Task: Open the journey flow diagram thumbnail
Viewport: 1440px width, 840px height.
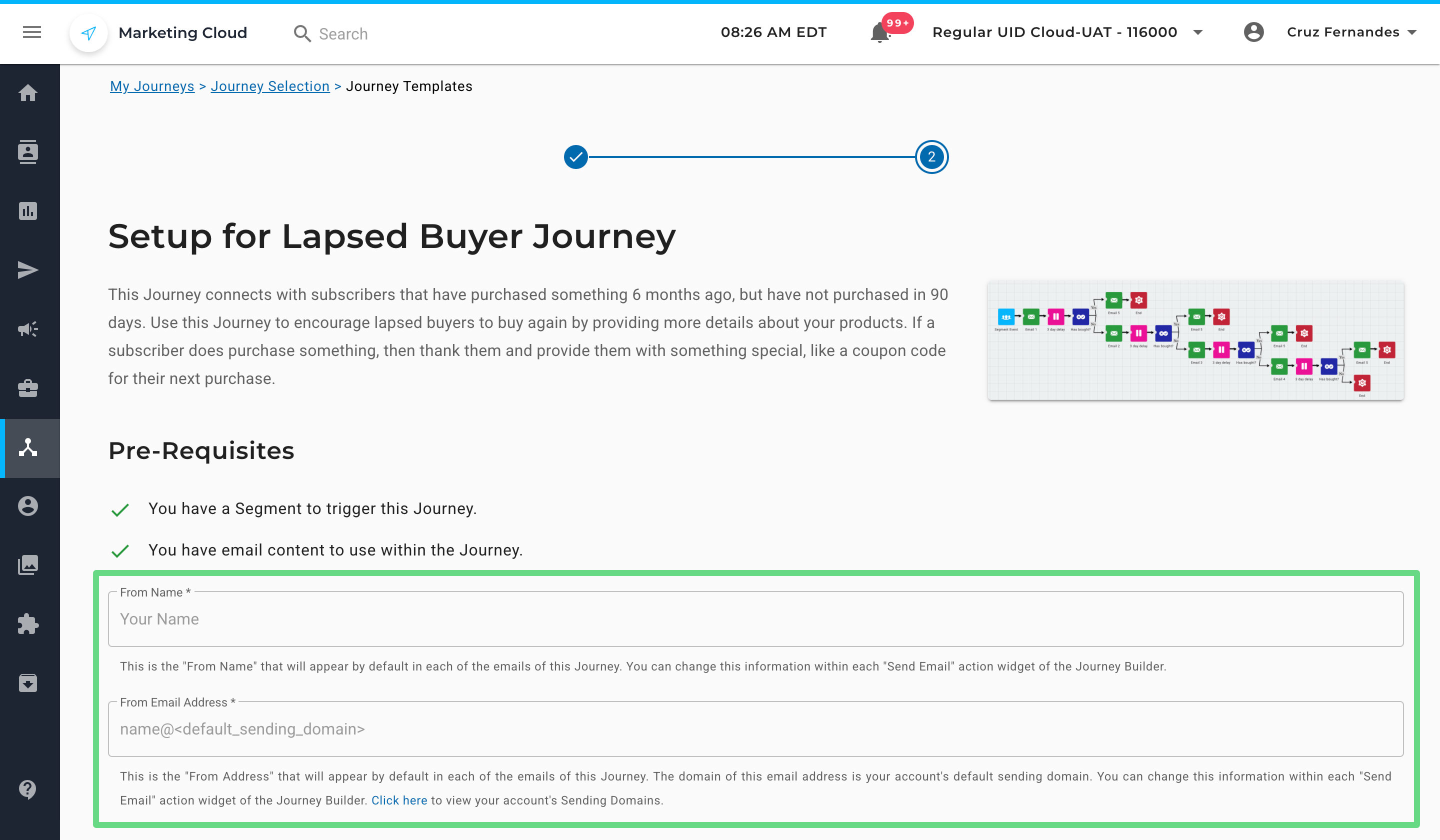Action: click(1195, 340)
